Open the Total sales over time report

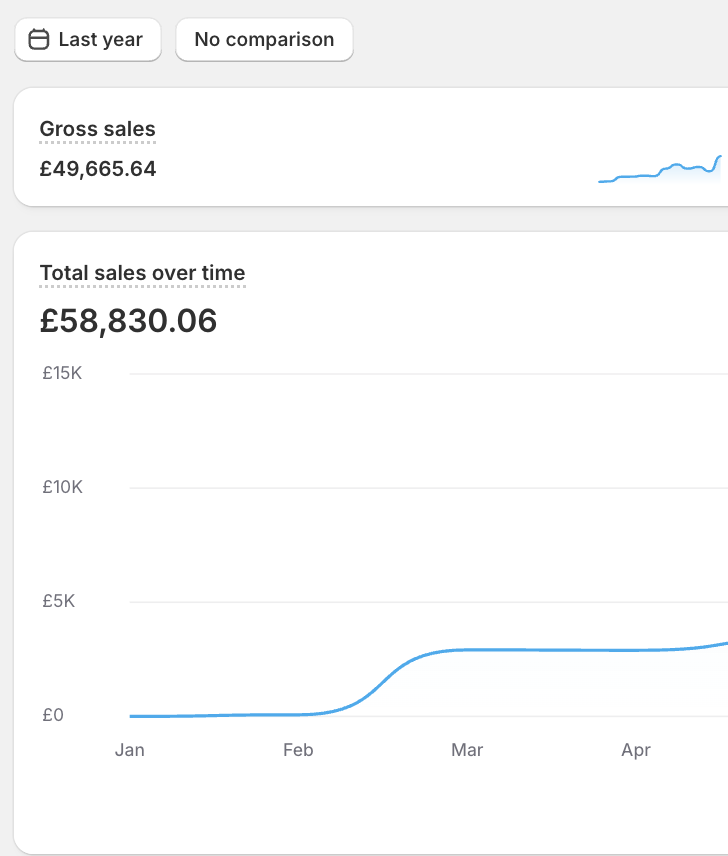(142, 273)
